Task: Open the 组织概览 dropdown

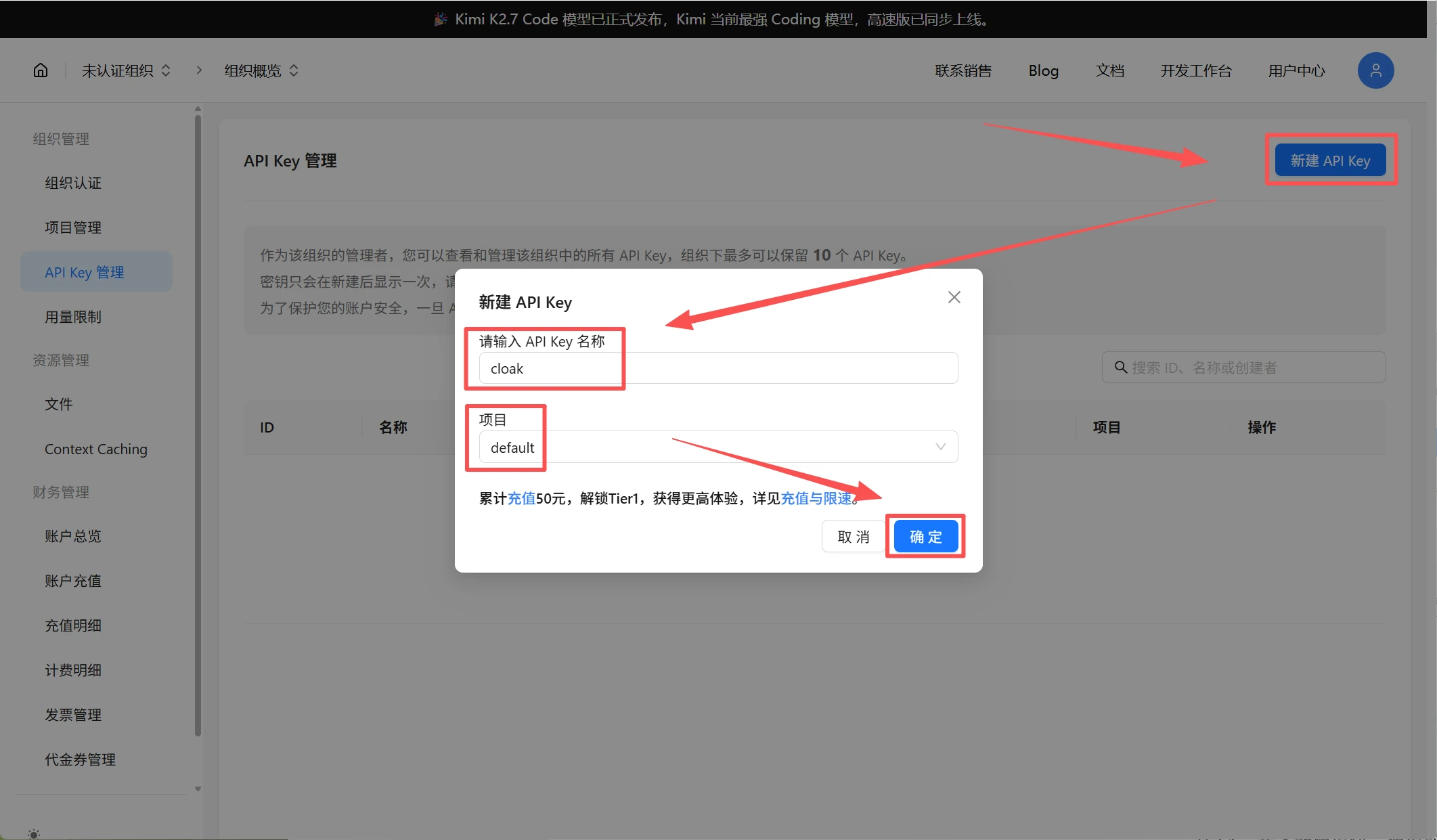Action: 261,70
